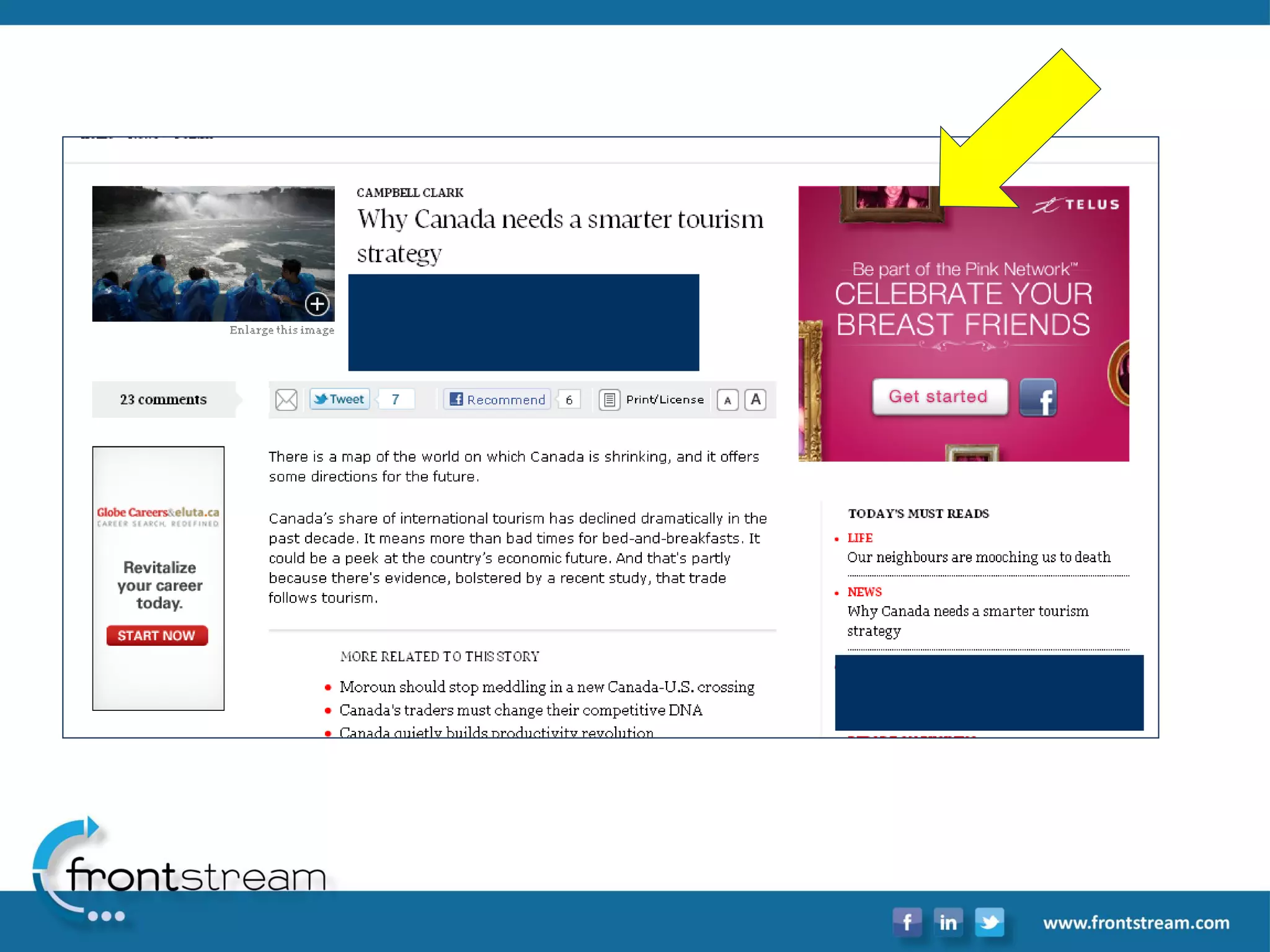
Task: Open Our neighbours are mooching link
Action: coord(979,557)
